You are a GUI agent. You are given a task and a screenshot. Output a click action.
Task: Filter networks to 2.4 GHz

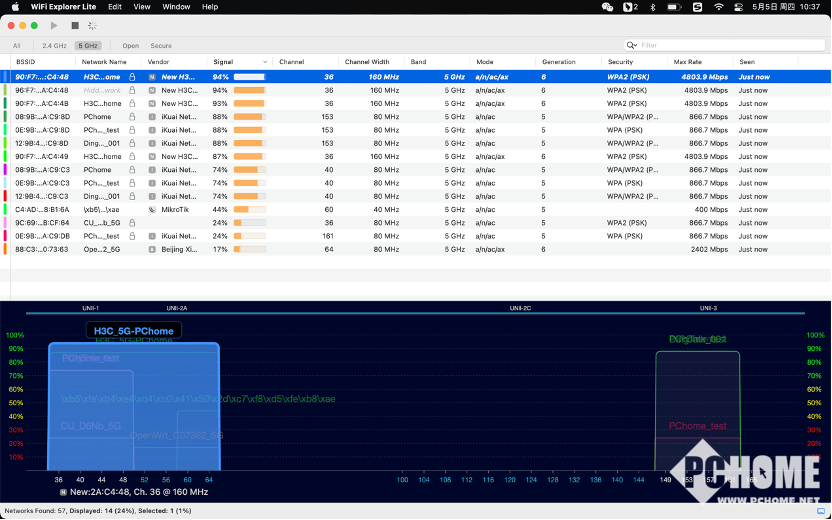point(54,46)
